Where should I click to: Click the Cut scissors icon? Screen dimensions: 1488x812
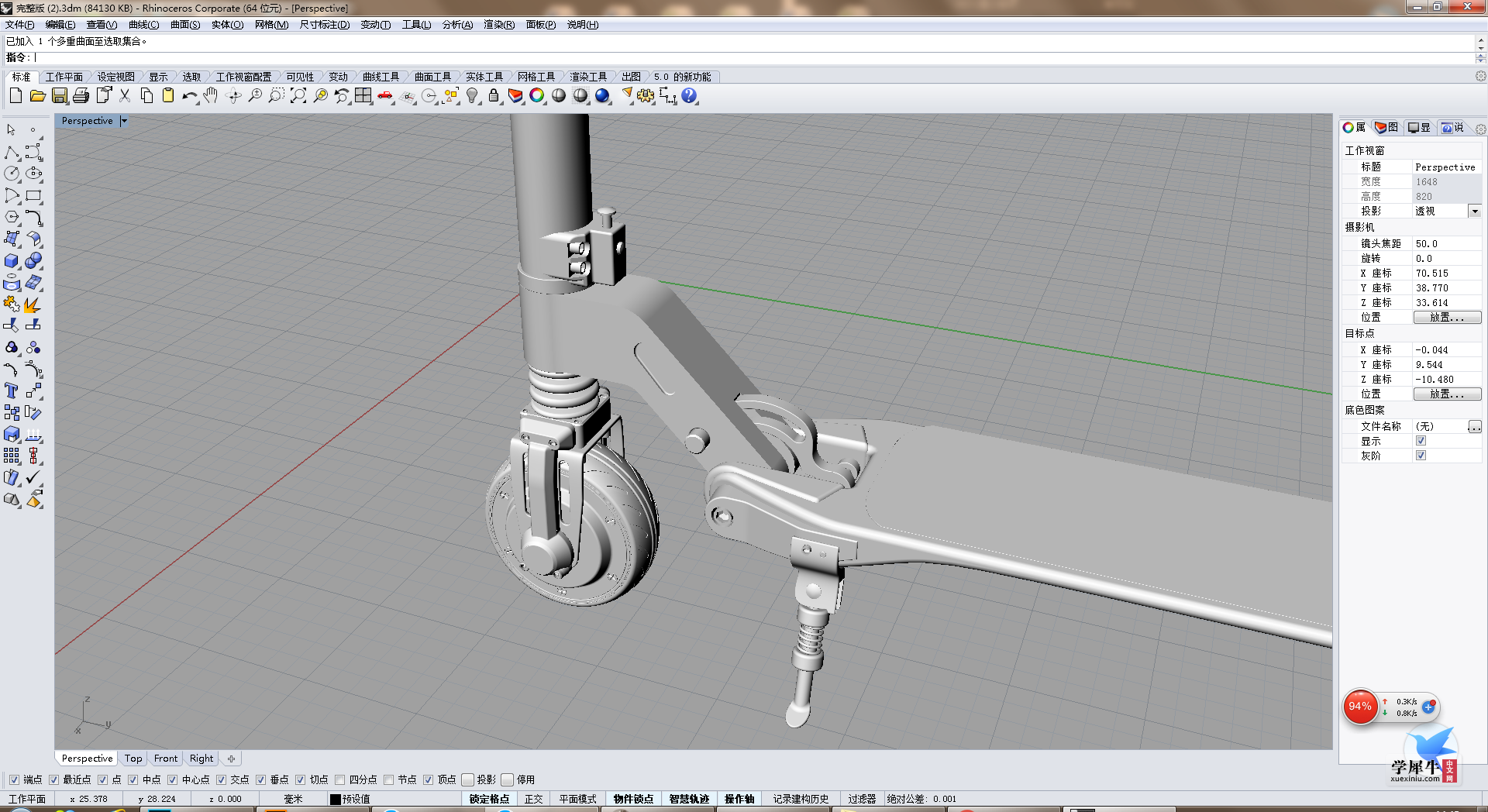point(125,96)
